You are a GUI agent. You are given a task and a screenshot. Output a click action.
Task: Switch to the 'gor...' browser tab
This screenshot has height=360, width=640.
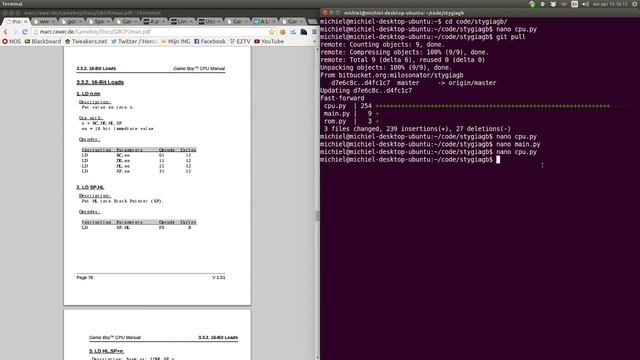(x=71, y=21)
